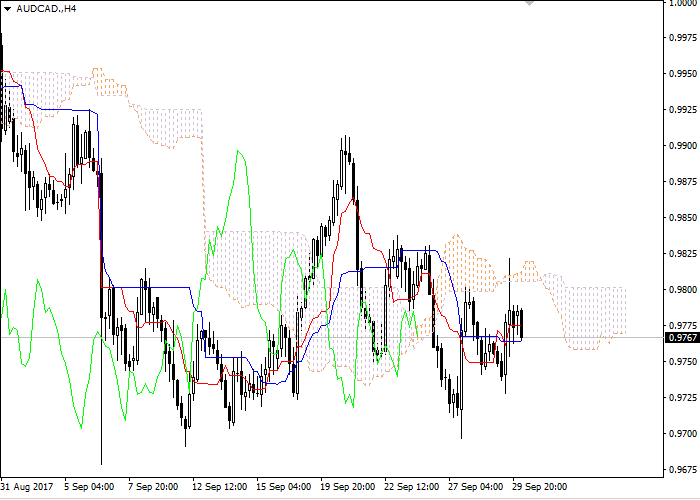The height and width of the screenshot is (500, 700).
Task: Click the AUDCAD.,H4 chart title
Action: click(x=46, y=9)
